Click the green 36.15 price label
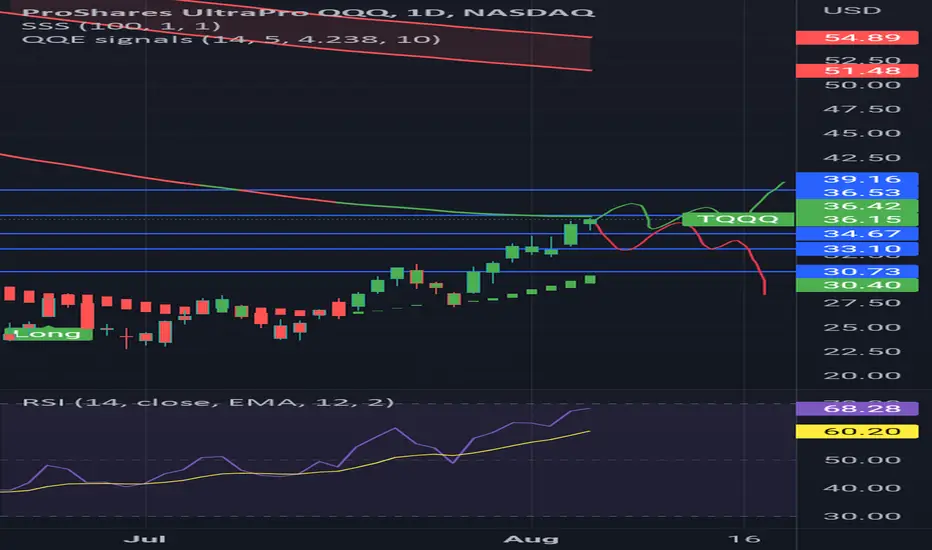Screen dimensions: 932x550 [x=857, y=219]
